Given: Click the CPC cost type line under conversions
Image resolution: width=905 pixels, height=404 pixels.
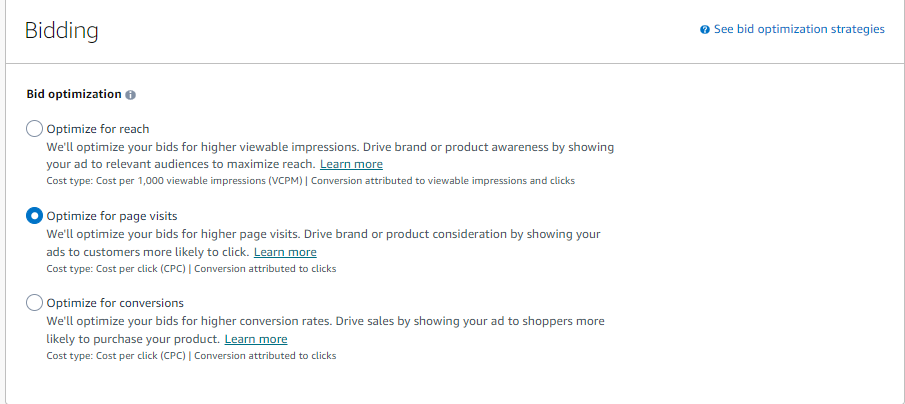Looking at the screenshot, I should click(x=191, y=355).
